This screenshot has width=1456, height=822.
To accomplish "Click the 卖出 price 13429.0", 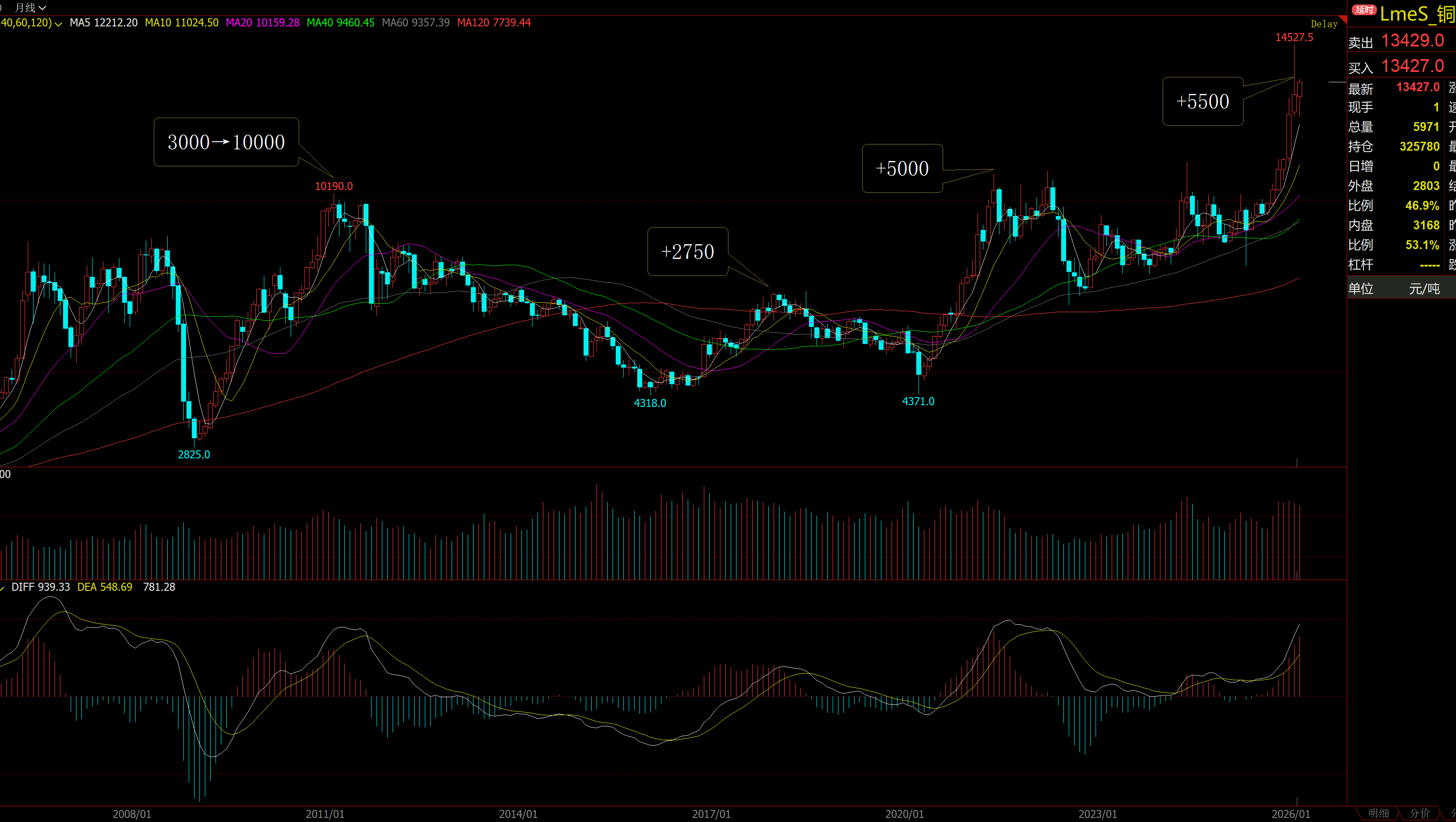I will coord(1413,41).
